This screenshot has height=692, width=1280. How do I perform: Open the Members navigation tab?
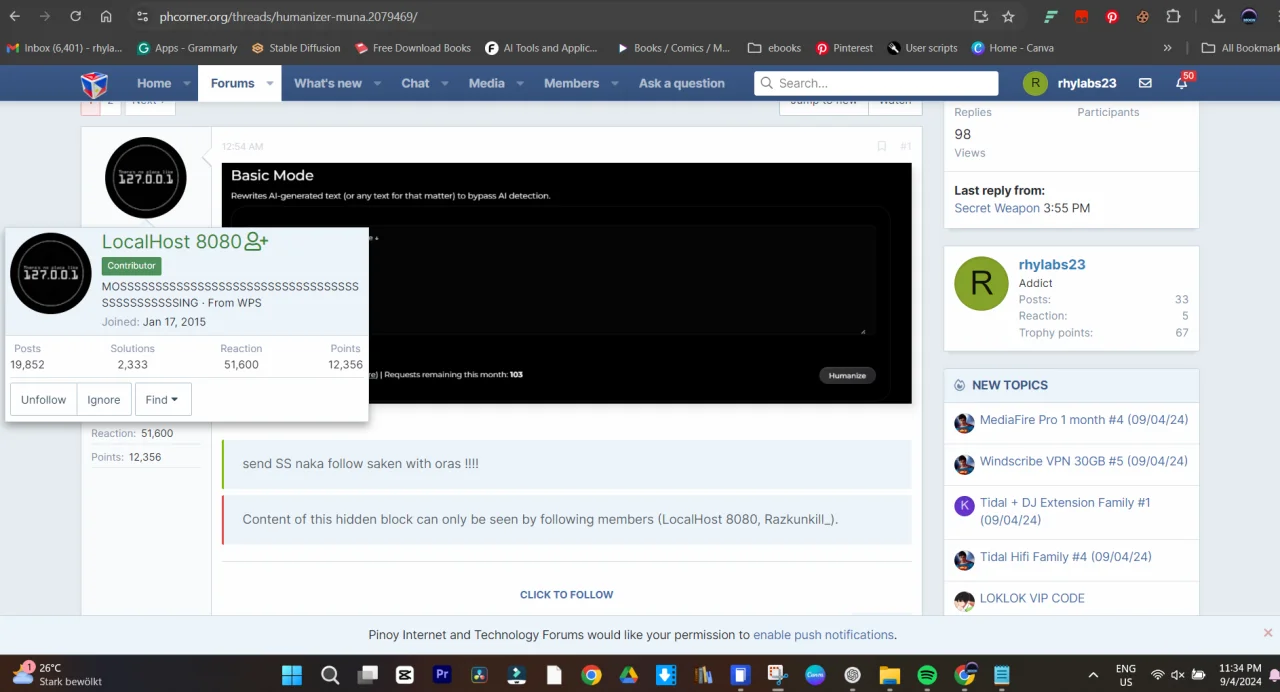[571, 84]
